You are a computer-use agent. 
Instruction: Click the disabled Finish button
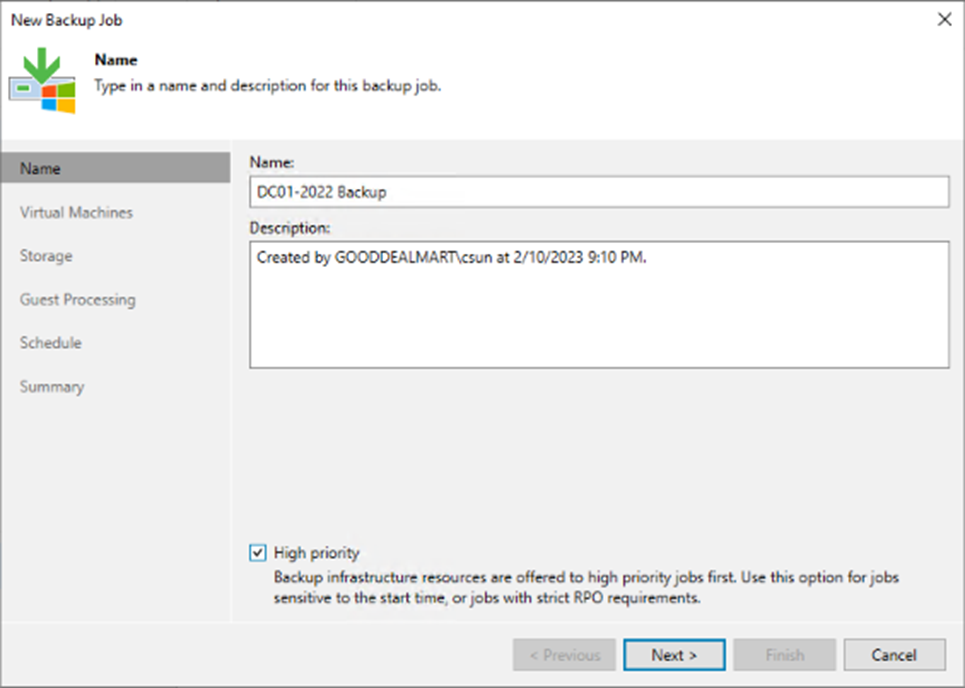(x=784, y=655)
